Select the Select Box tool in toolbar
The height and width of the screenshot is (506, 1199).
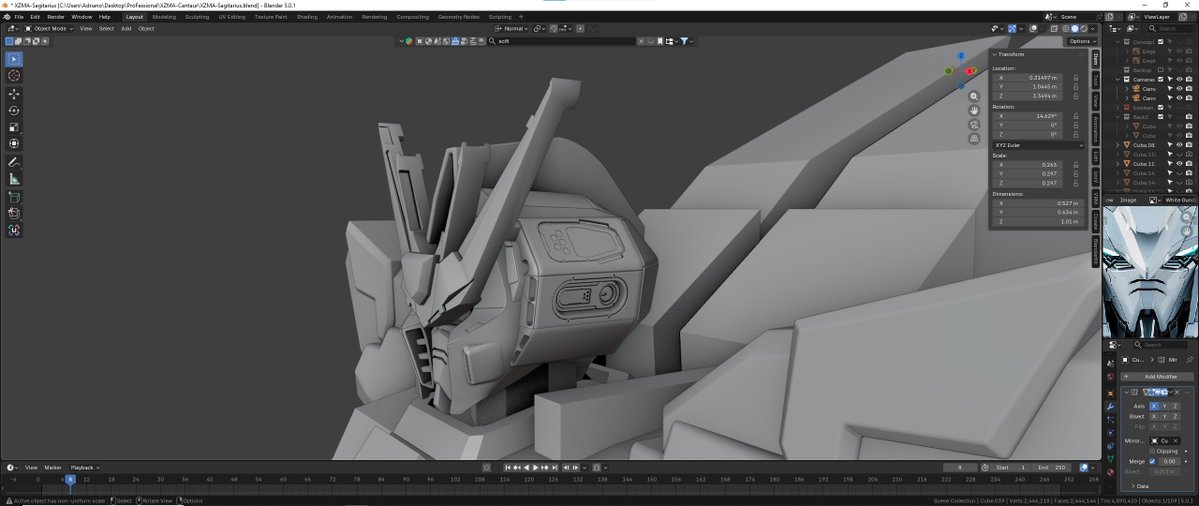pyautogui.click(x=14, y=59)
